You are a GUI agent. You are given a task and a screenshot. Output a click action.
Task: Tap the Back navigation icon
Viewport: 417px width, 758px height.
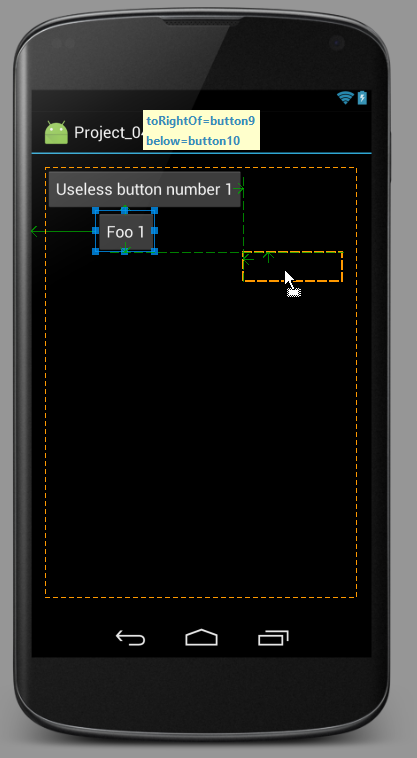[130, 638]
